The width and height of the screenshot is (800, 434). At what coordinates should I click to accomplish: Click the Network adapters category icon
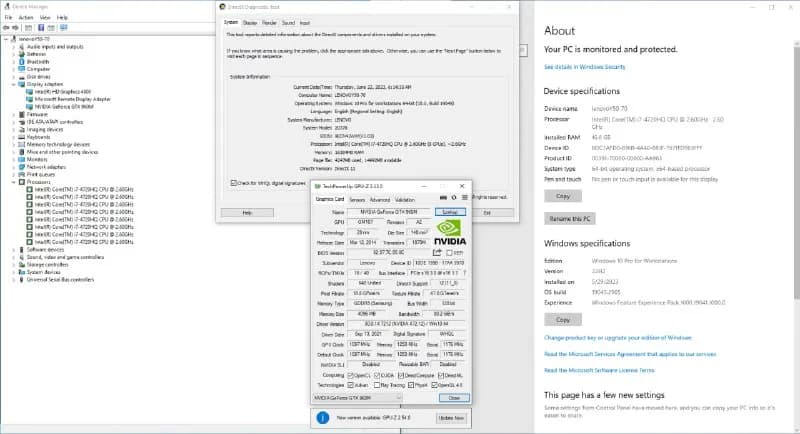(21, 167)
